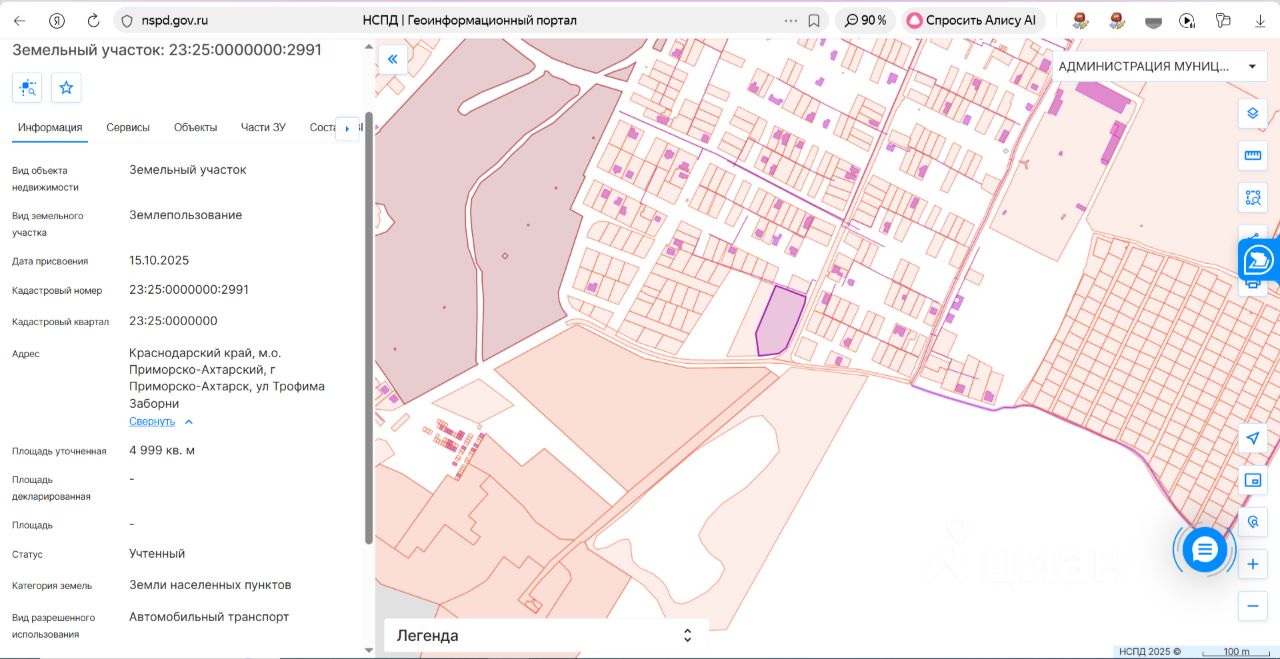Expand the Легенда panel
The image size is (1280, 659).
point(546,635)
